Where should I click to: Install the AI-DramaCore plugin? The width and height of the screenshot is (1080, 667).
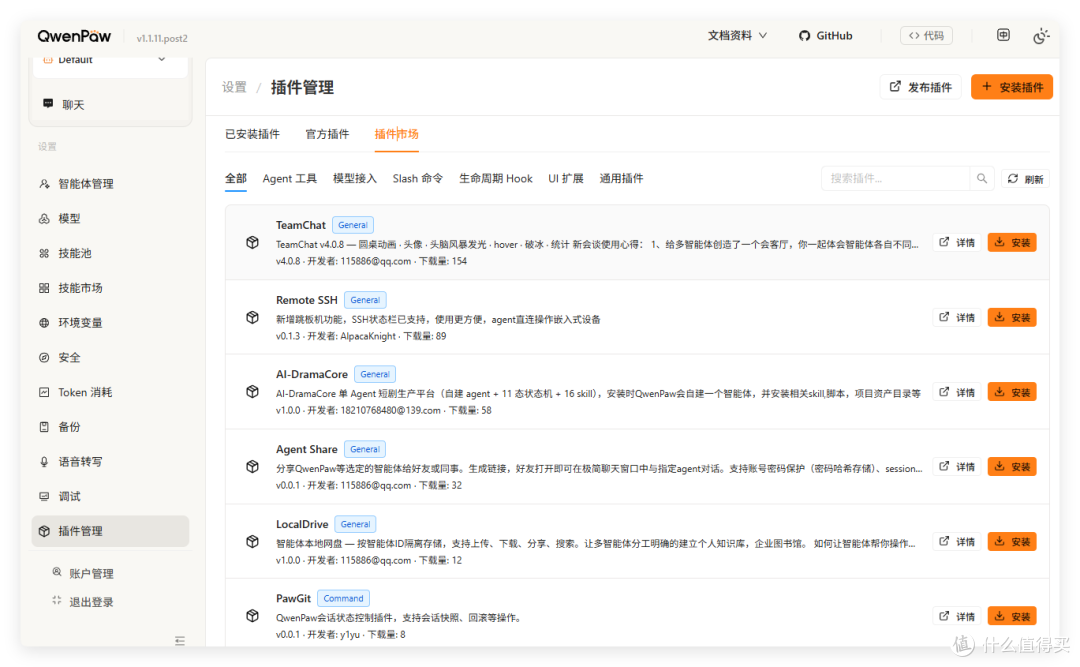(1012, 392)
